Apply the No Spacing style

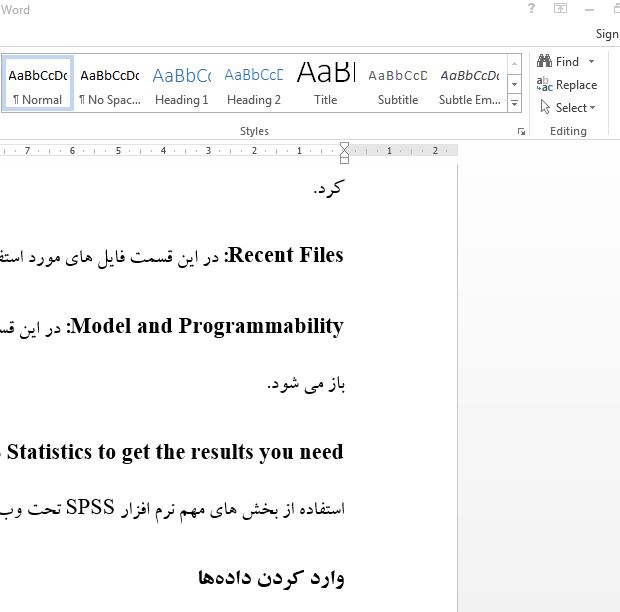[x=110, y=83]
